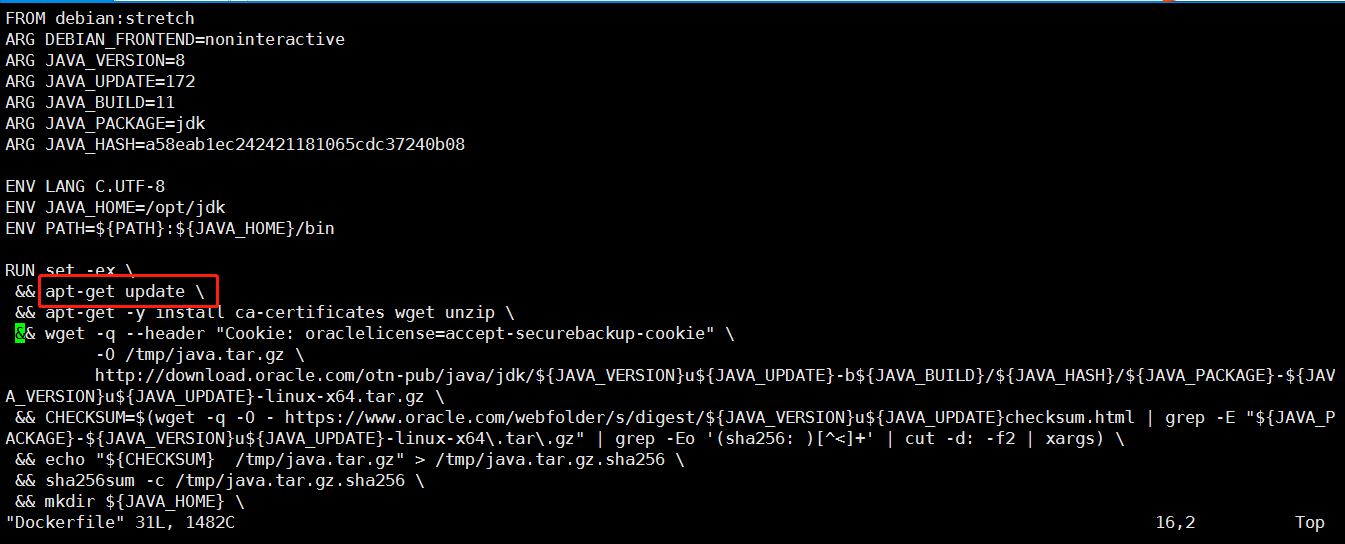
Task: Click the JAVA_BUILD=11 line
Action: (x=90, y=102)
